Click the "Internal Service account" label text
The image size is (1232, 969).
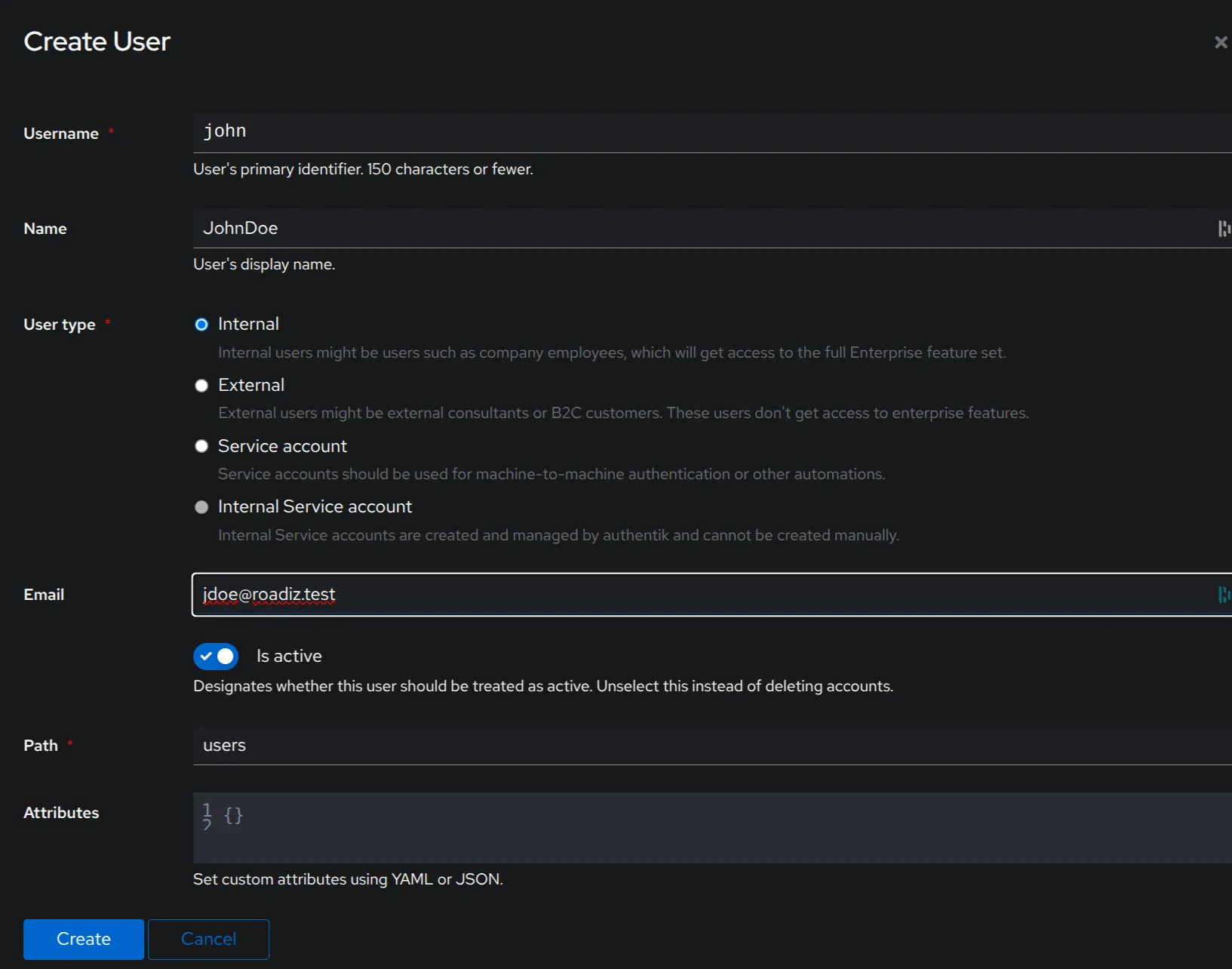point(315,506)
